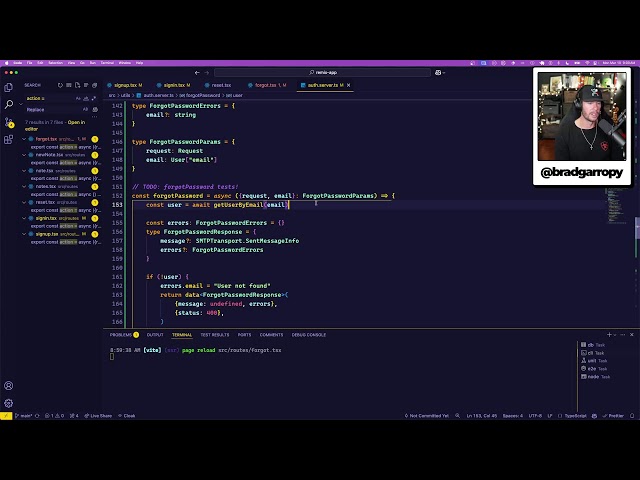Open the Ports panel tab

(x=244, y=335)
